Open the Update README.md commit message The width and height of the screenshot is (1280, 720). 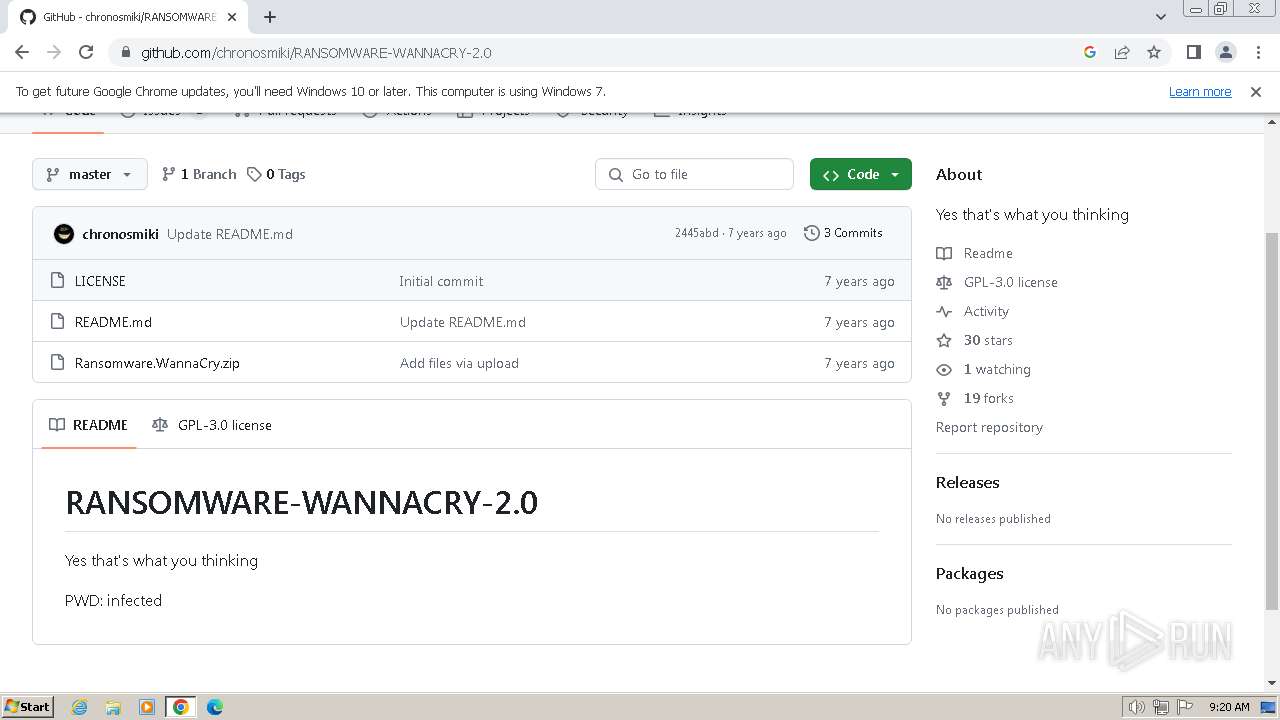(x=230, y=234)
